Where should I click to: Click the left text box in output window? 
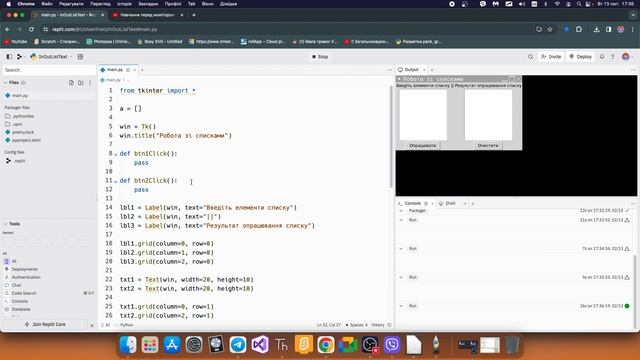tap(423, 115)
